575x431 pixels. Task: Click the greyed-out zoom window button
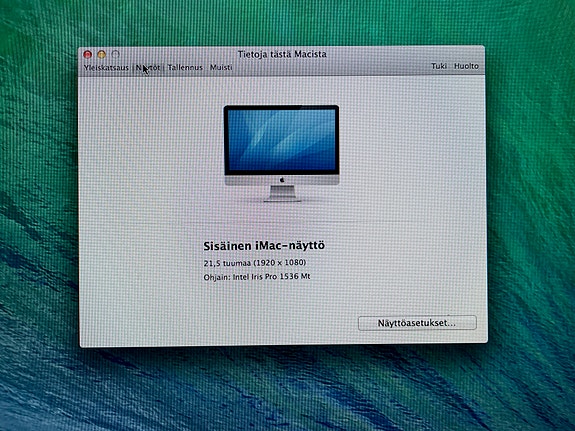(x=116, y=54)
